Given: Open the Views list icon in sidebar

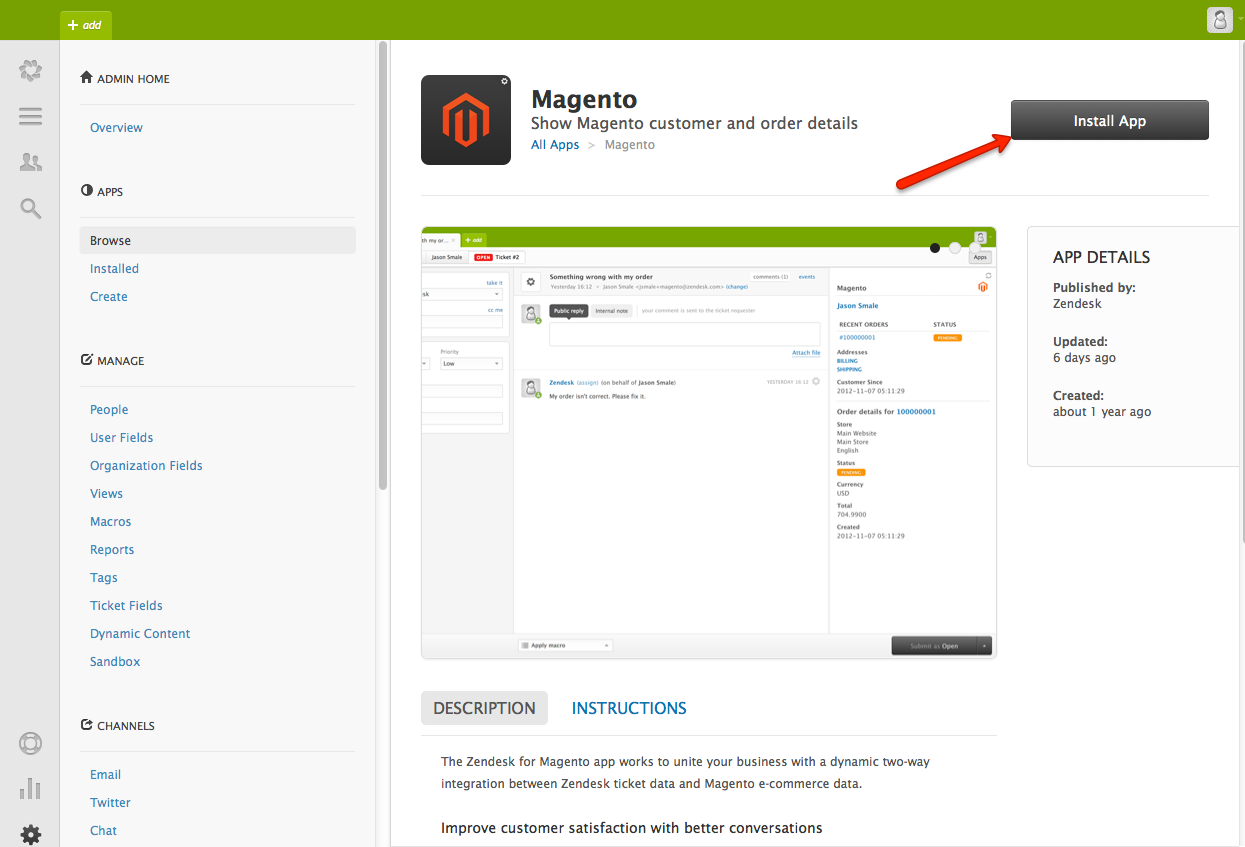Looking at the screenshot, I should tap(30, 116).
